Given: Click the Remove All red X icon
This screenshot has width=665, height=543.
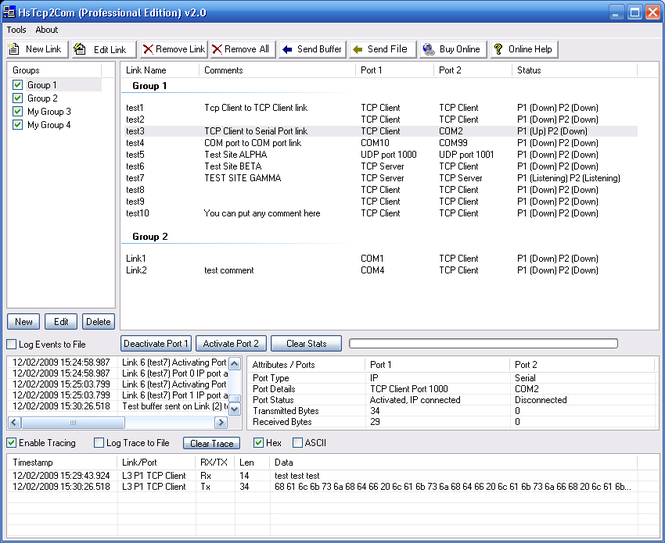Looking at the screenshot, I should (216, 49).
